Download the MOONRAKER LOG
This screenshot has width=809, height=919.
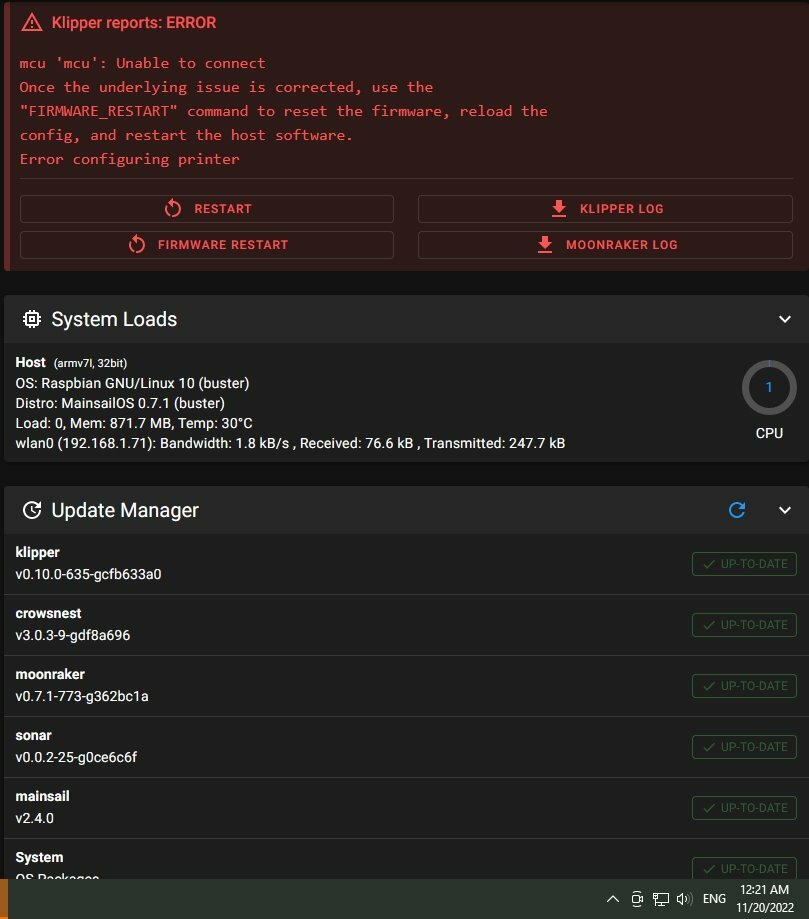605,244
